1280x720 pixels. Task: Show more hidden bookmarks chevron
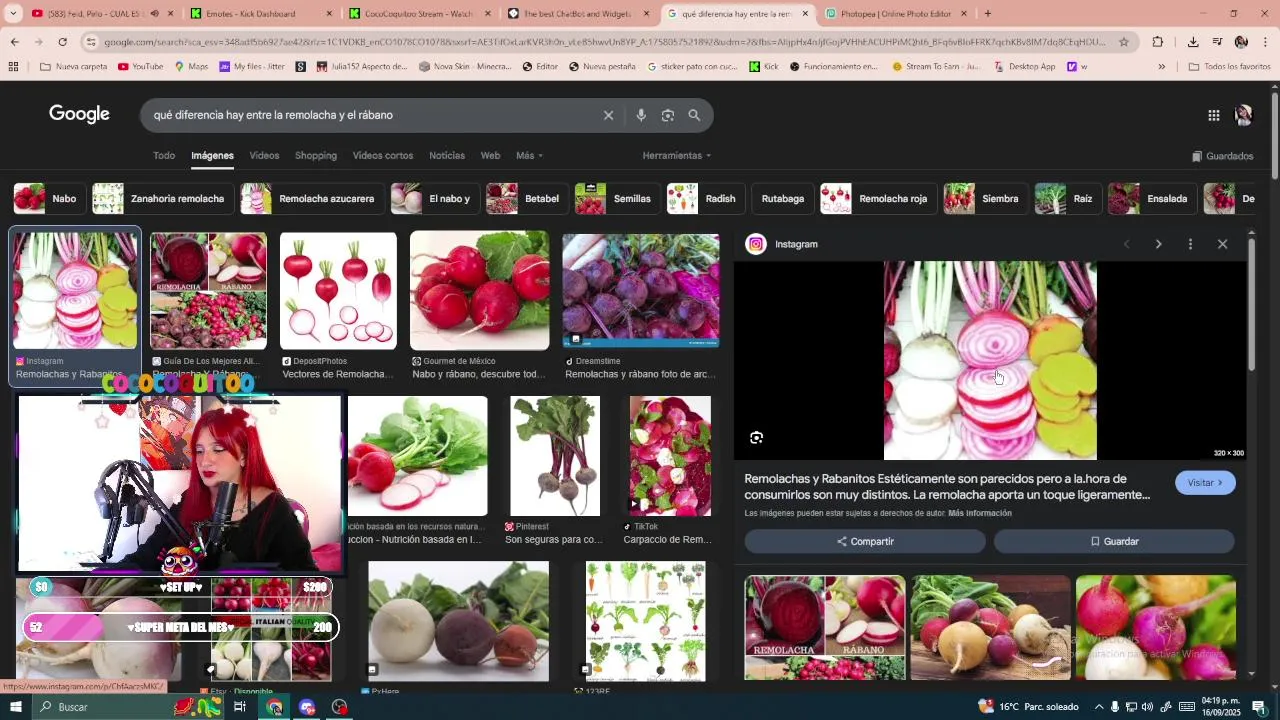click(x=1161, y=67)
